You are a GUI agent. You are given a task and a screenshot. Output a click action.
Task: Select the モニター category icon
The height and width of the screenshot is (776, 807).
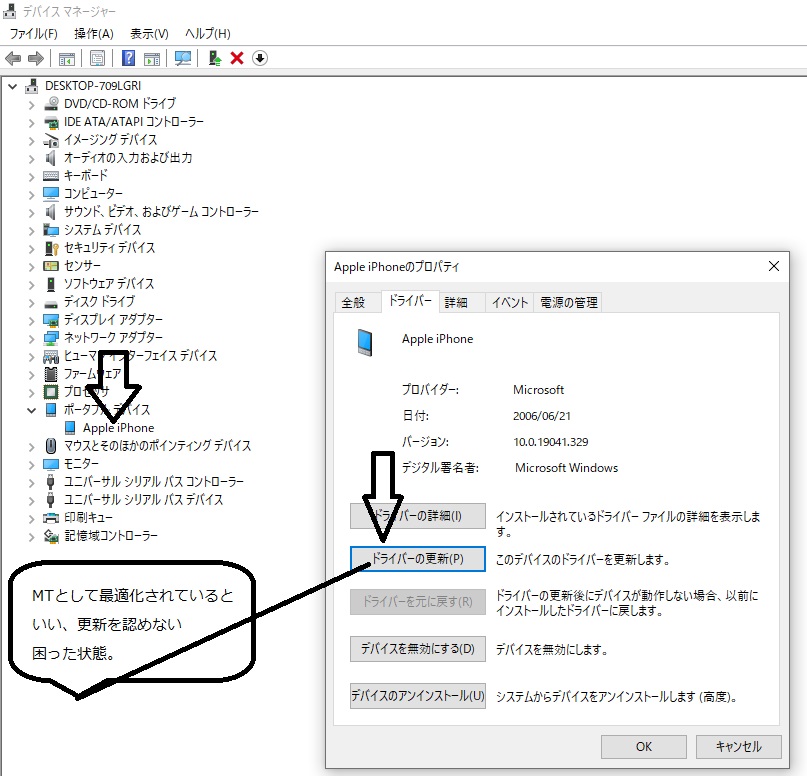coord(51,464)
